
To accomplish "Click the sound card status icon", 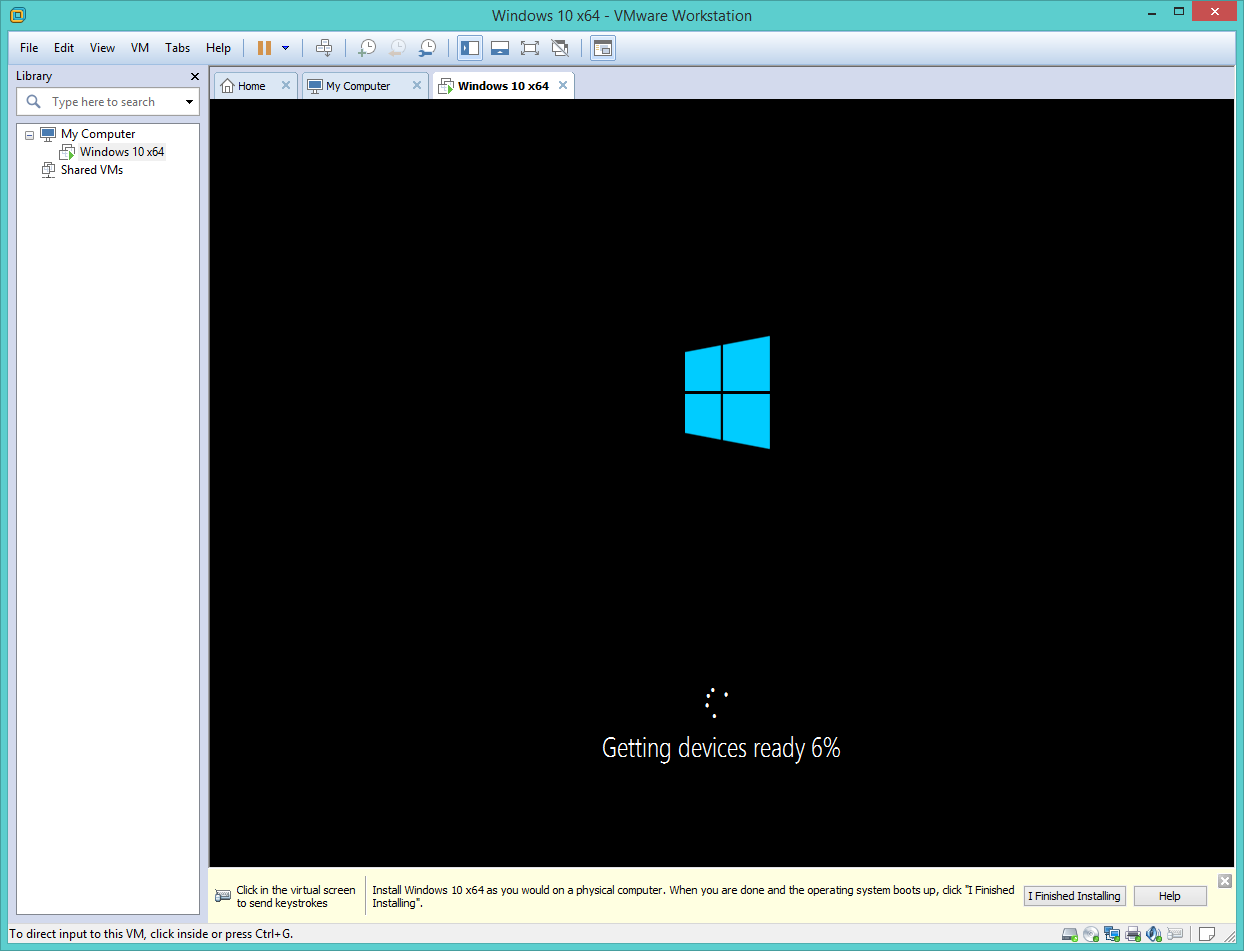I will coord(1154,935).
